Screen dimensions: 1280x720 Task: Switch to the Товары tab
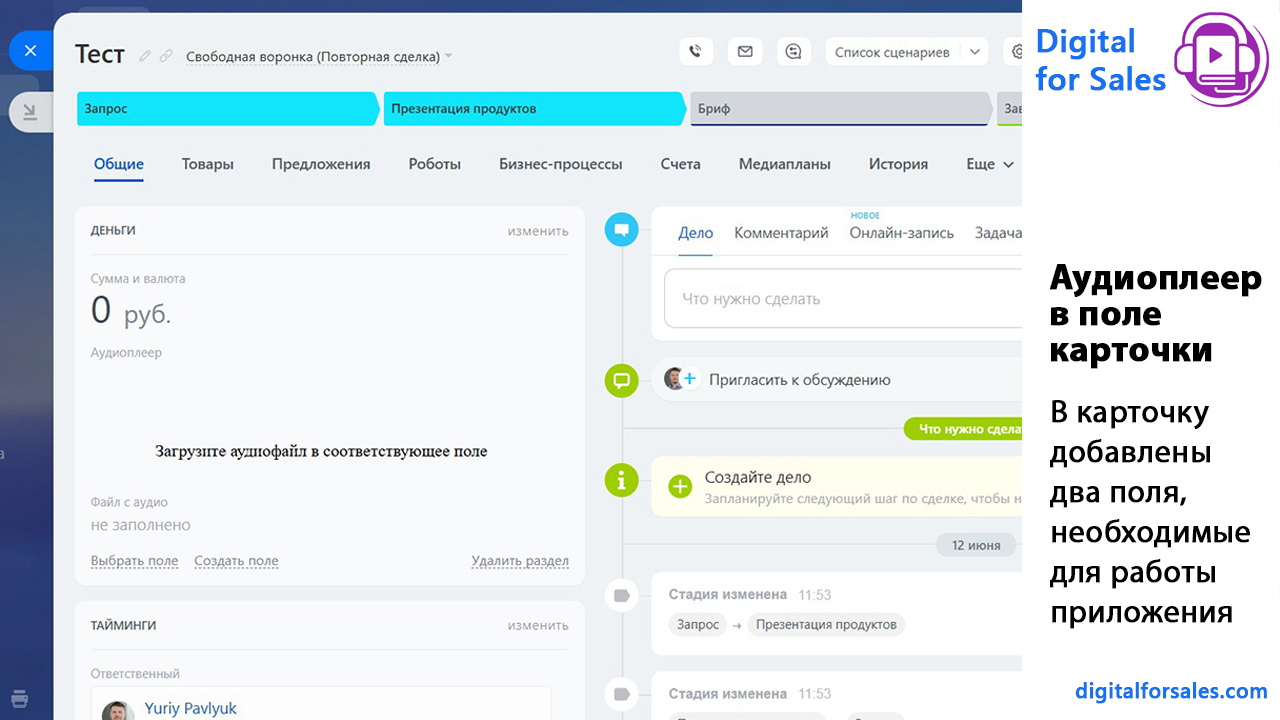click(x=208, y=164)
